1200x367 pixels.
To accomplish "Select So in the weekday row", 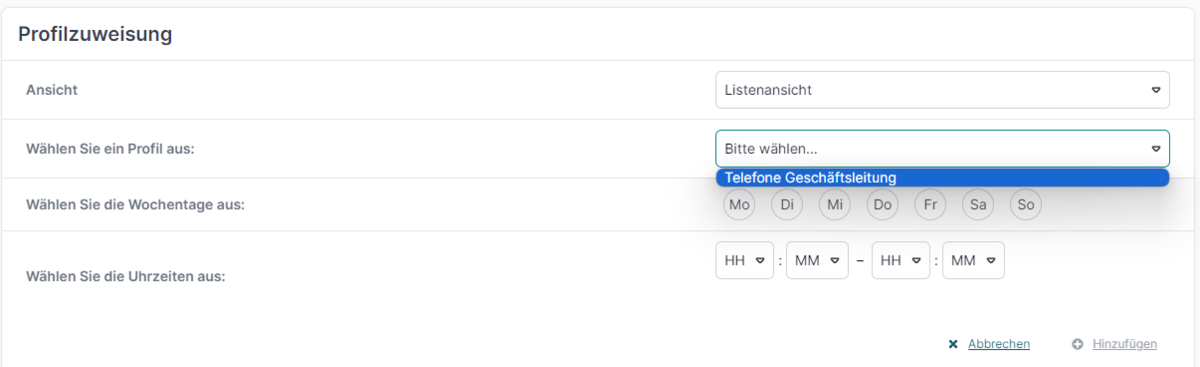I will 1026,205.
